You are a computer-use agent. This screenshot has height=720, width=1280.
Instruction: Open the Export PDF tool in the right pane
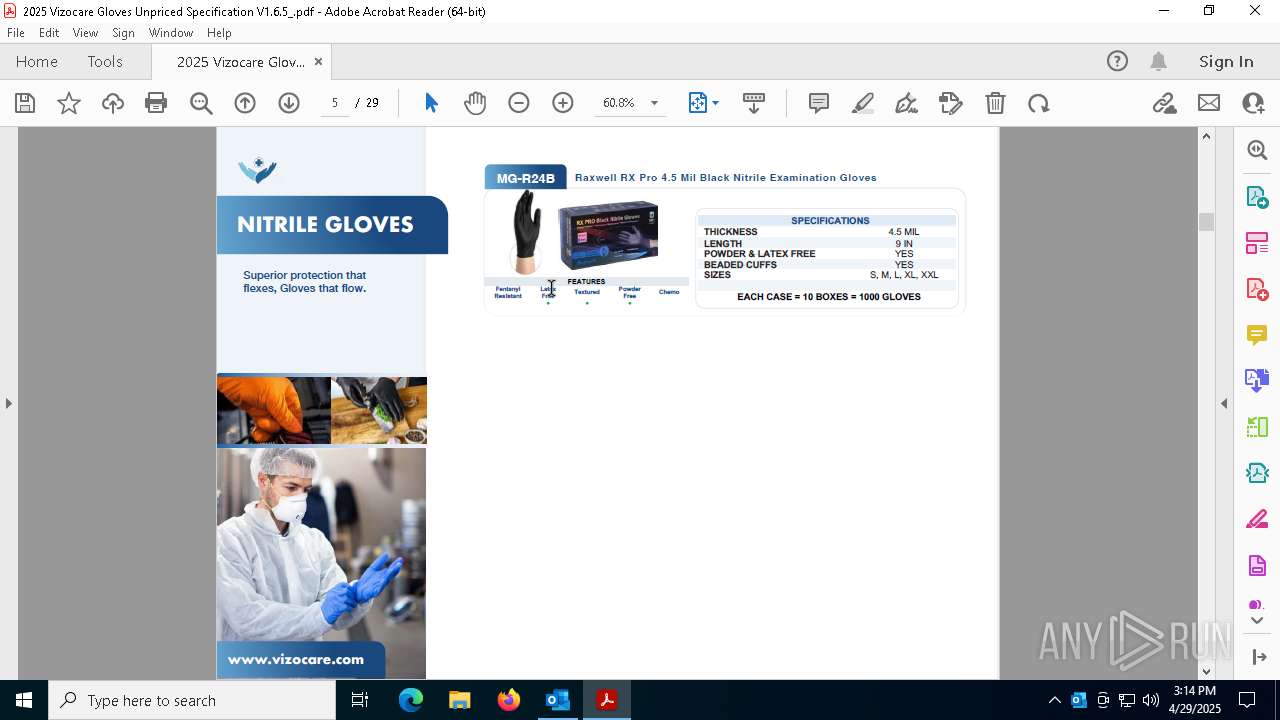(1257, 197)
